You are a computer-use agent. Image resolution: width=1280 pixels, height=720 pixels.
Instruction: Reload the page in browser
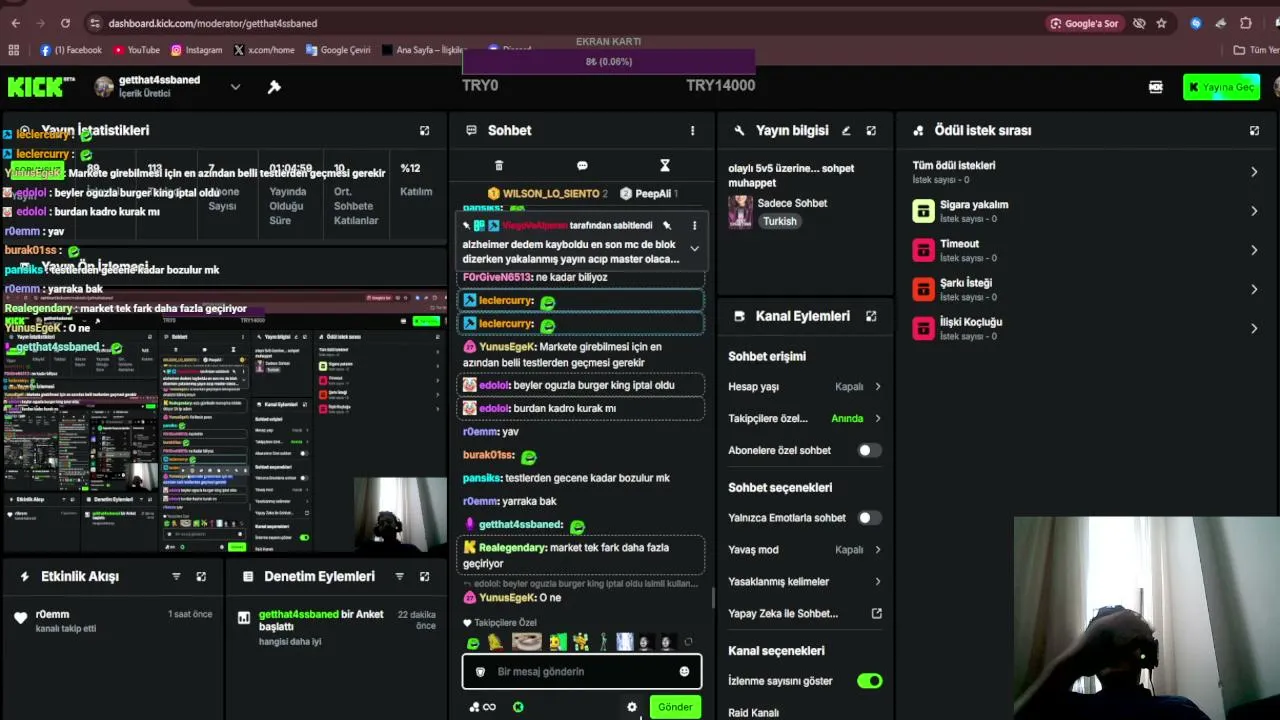(x=65, y=23)
